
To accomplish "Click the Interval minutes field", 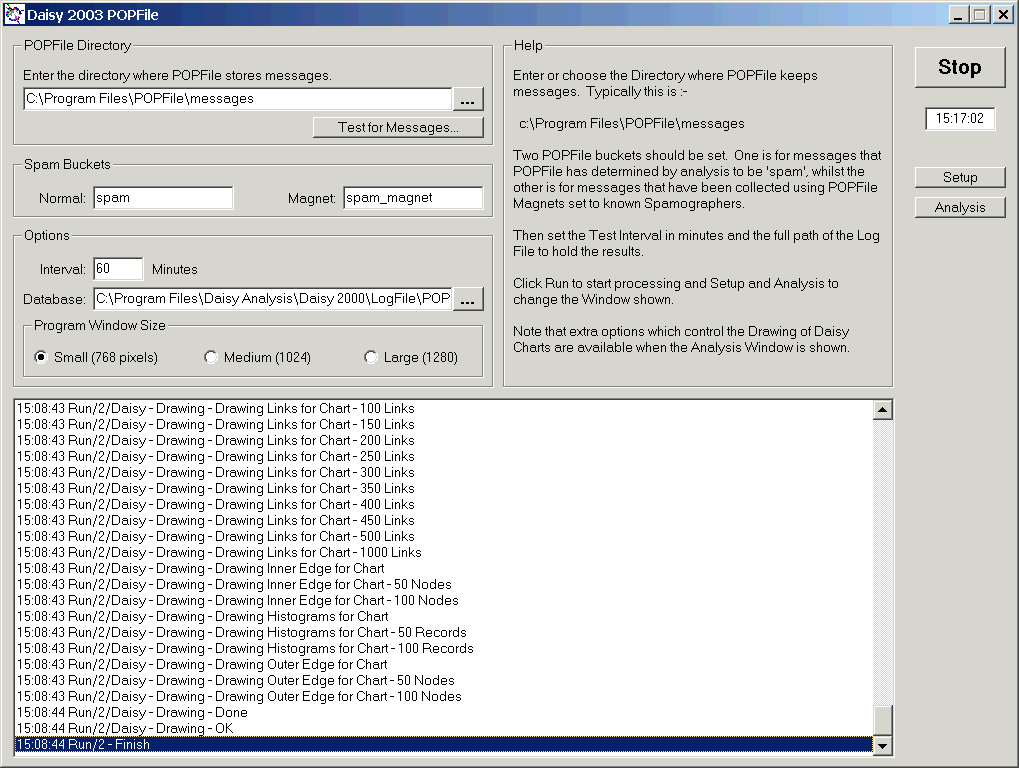I will pos(118,269).
